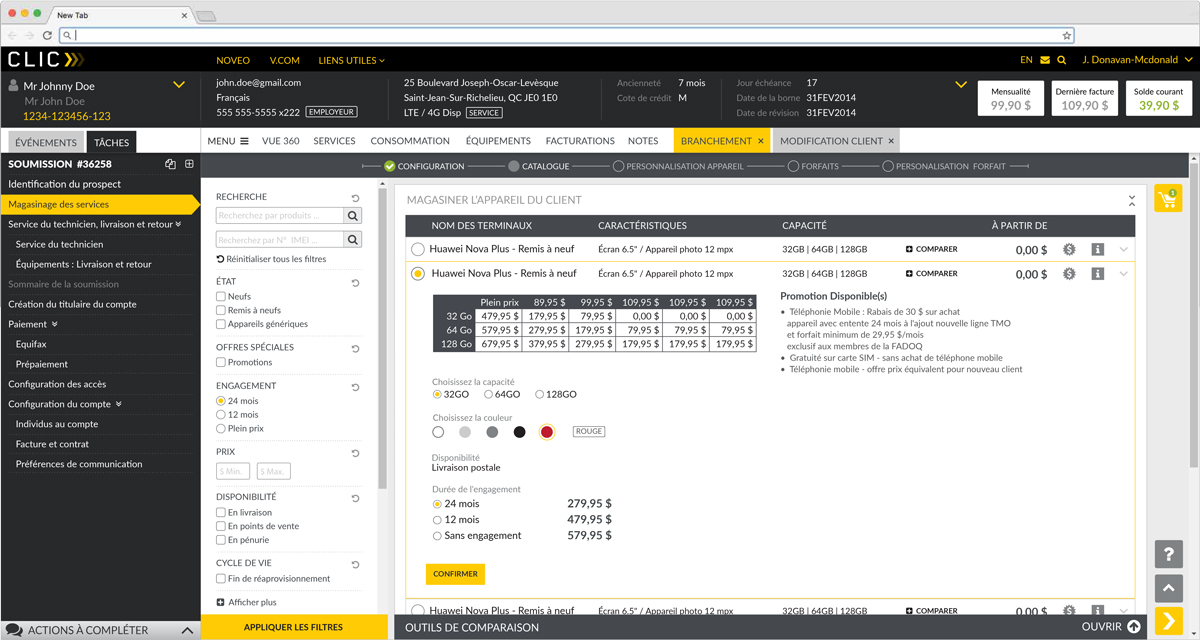Click the browser reload button

[x=47, y=35]
